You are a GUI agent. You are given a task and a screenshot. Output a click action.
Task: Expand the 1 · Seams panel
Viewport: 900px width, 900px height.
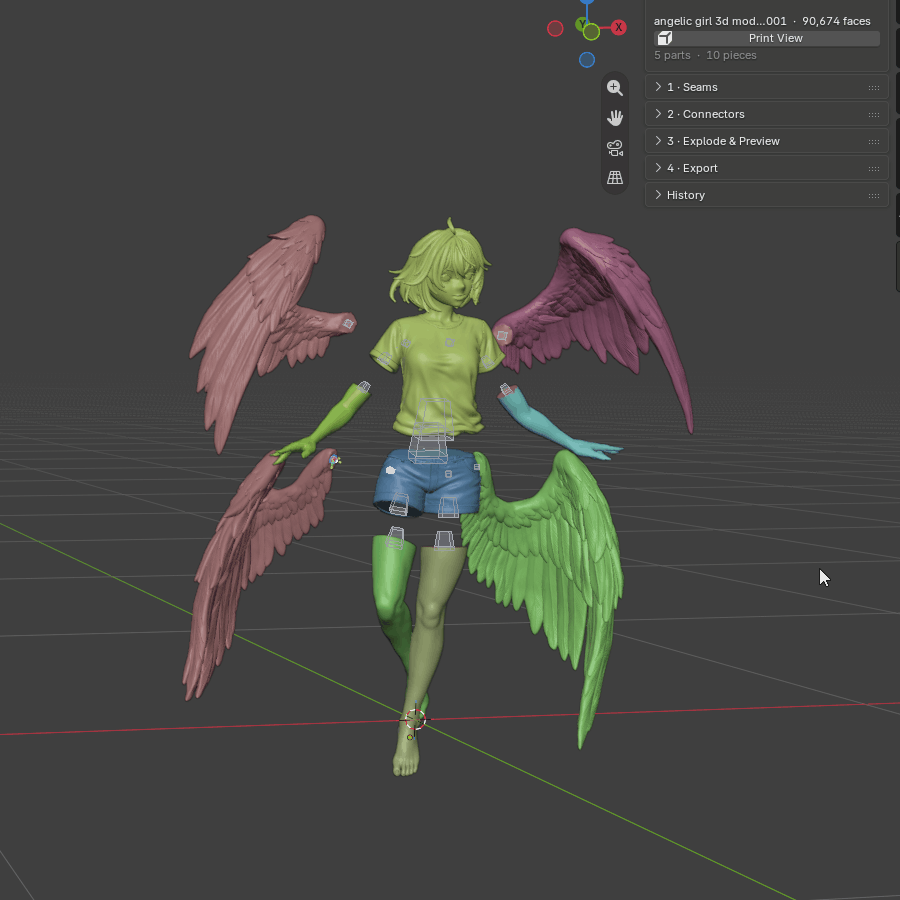pyautogui.click(x=767, y=87)
